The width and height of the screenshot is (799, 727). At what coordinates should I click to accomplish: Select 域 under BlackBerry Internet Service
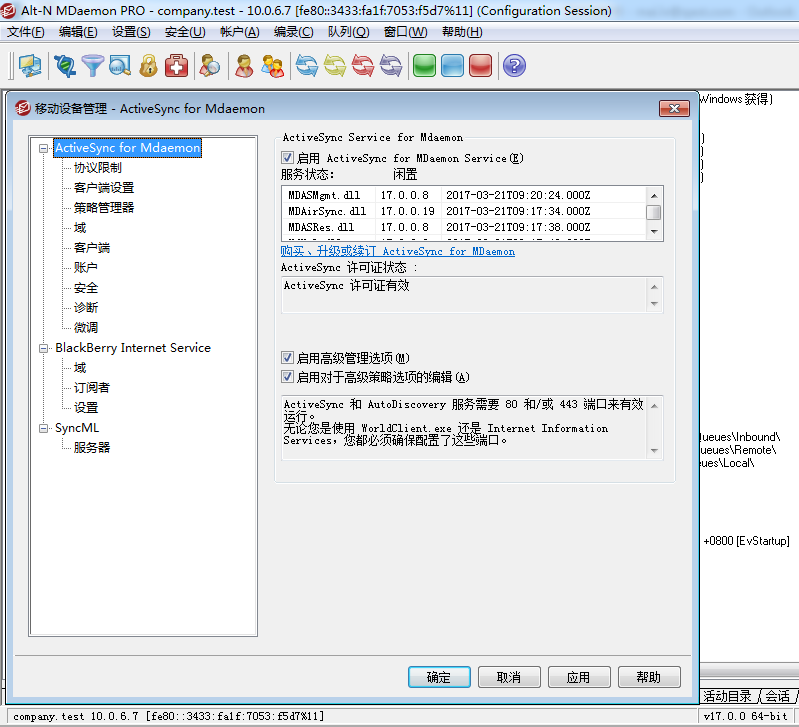(x=80, y=368)
